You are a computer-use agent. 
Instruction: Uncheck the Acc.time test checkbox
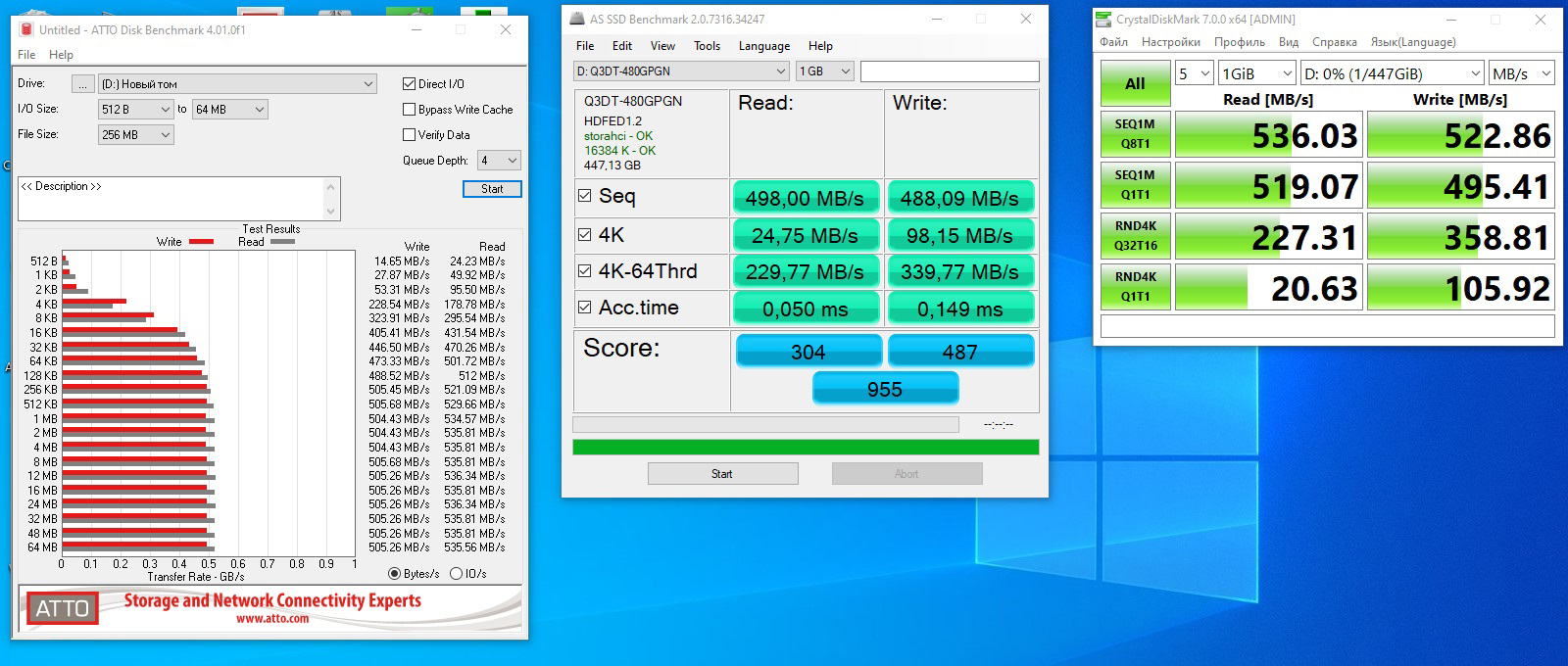[585, 308]
